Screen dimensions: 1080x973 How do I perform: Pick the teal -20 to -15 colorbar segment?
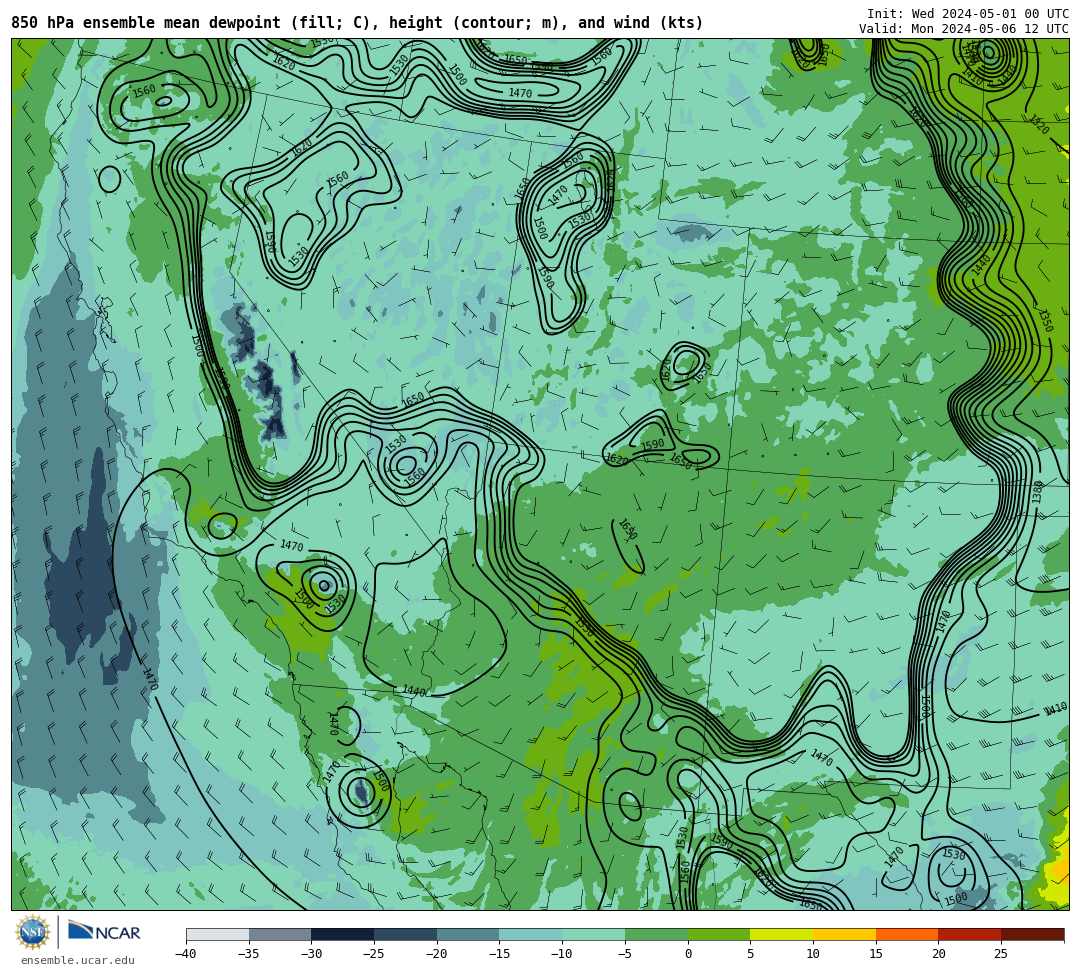point(468,934)
